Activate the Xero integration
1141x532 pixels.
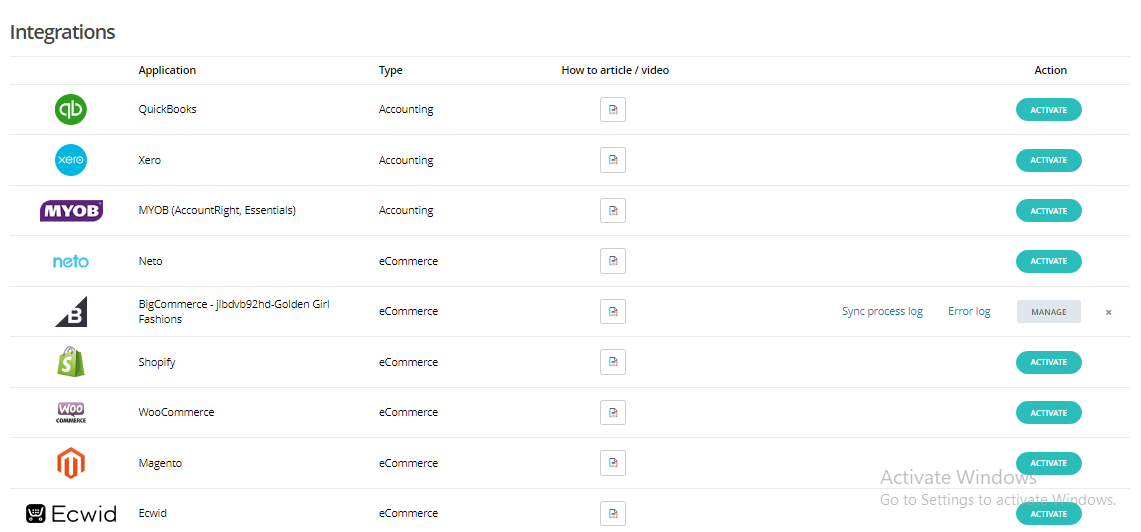(1049, 160)
